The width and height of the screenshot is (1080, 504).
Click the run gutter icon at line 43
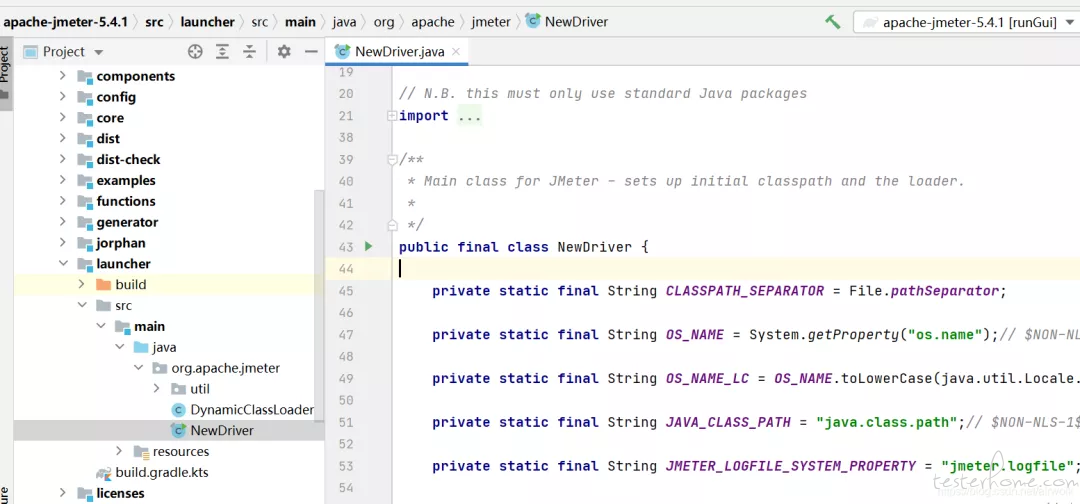(368, 246)
